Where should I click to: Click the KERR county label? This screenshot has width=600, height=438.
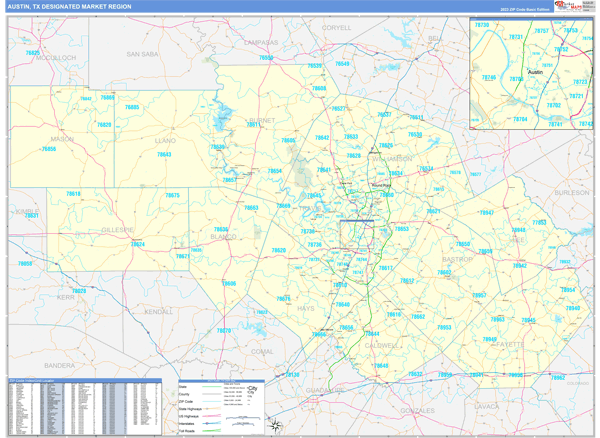point(65,297)
